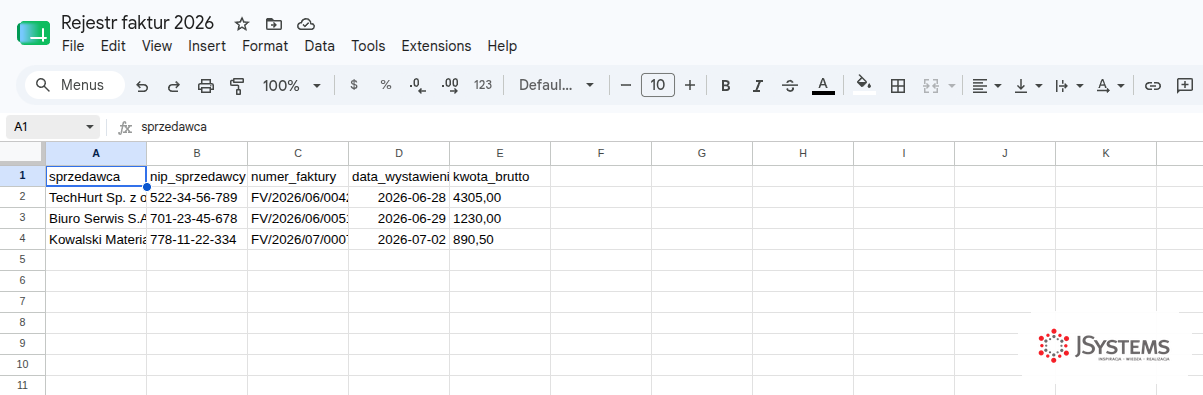Open the Extensions menu

click(x=436, y=46)
